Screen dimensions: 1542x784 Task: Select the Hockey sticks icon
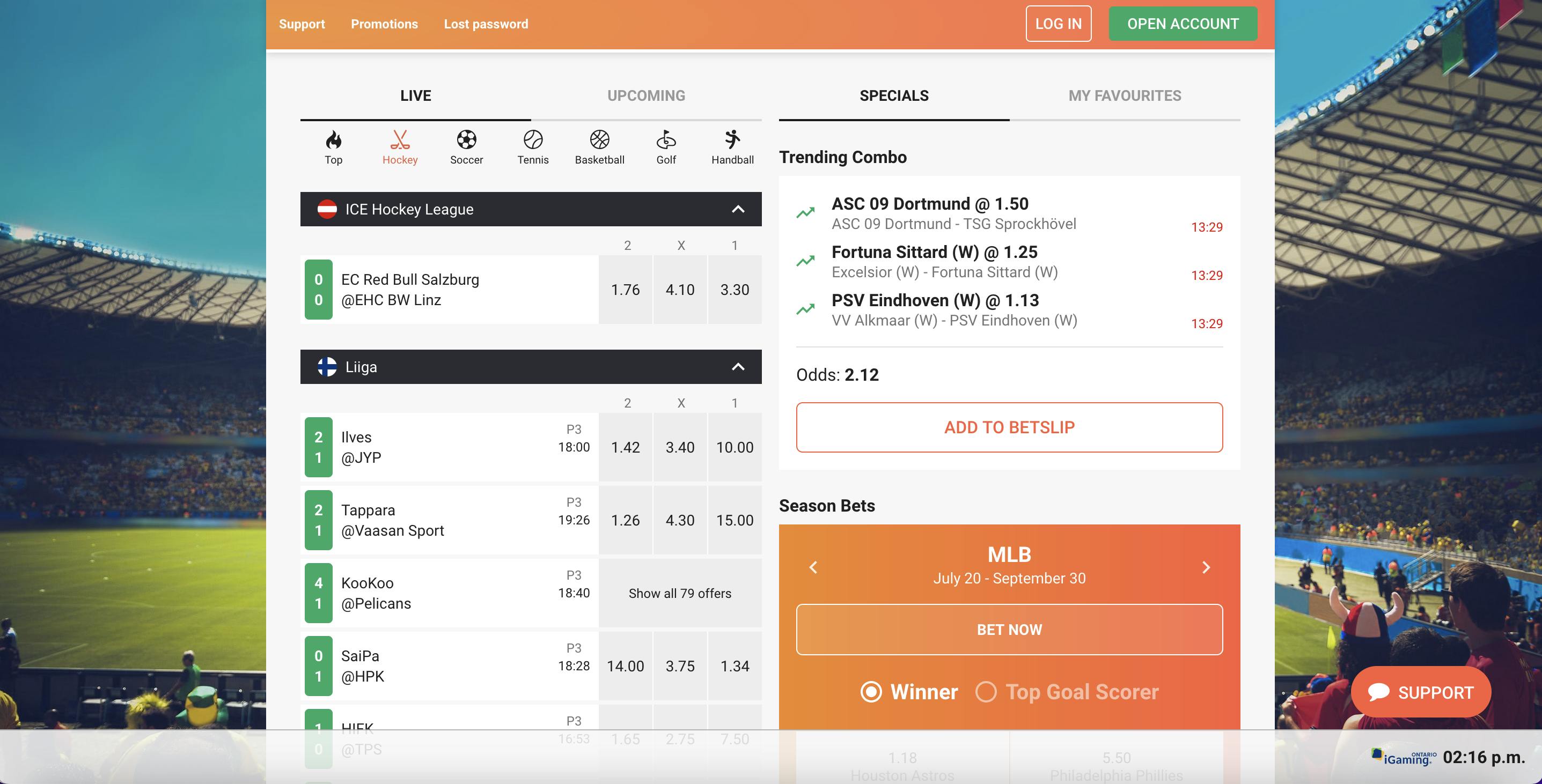point(400,140)
